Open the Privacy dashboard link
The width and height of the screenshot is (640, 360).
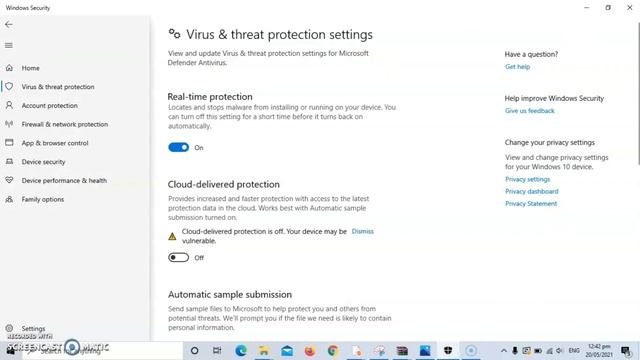(531, 191)
